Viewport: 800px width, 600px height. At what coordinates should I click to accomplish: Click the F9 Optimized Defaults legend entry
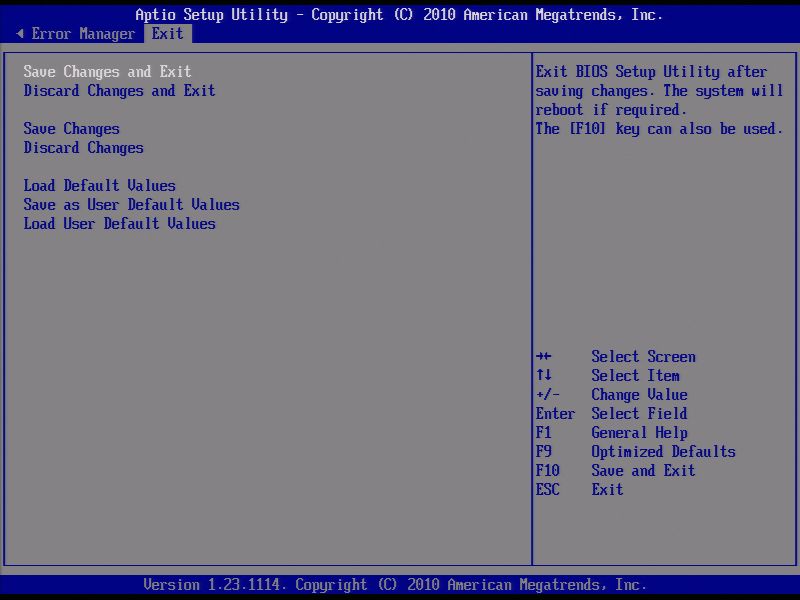click(x=637, y=451)
